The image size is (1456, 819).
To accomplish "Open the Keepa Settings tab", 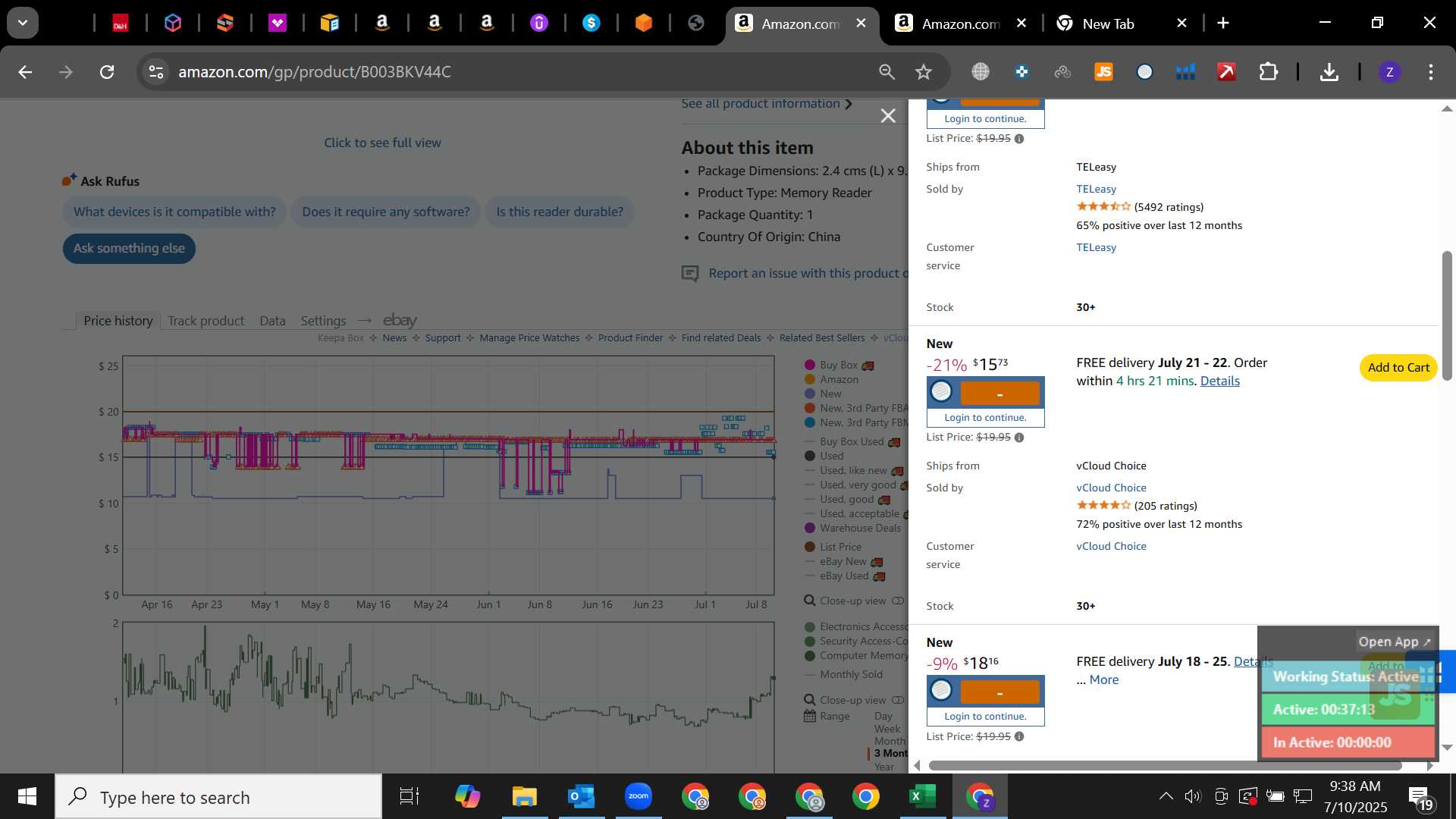I will 323,321.
